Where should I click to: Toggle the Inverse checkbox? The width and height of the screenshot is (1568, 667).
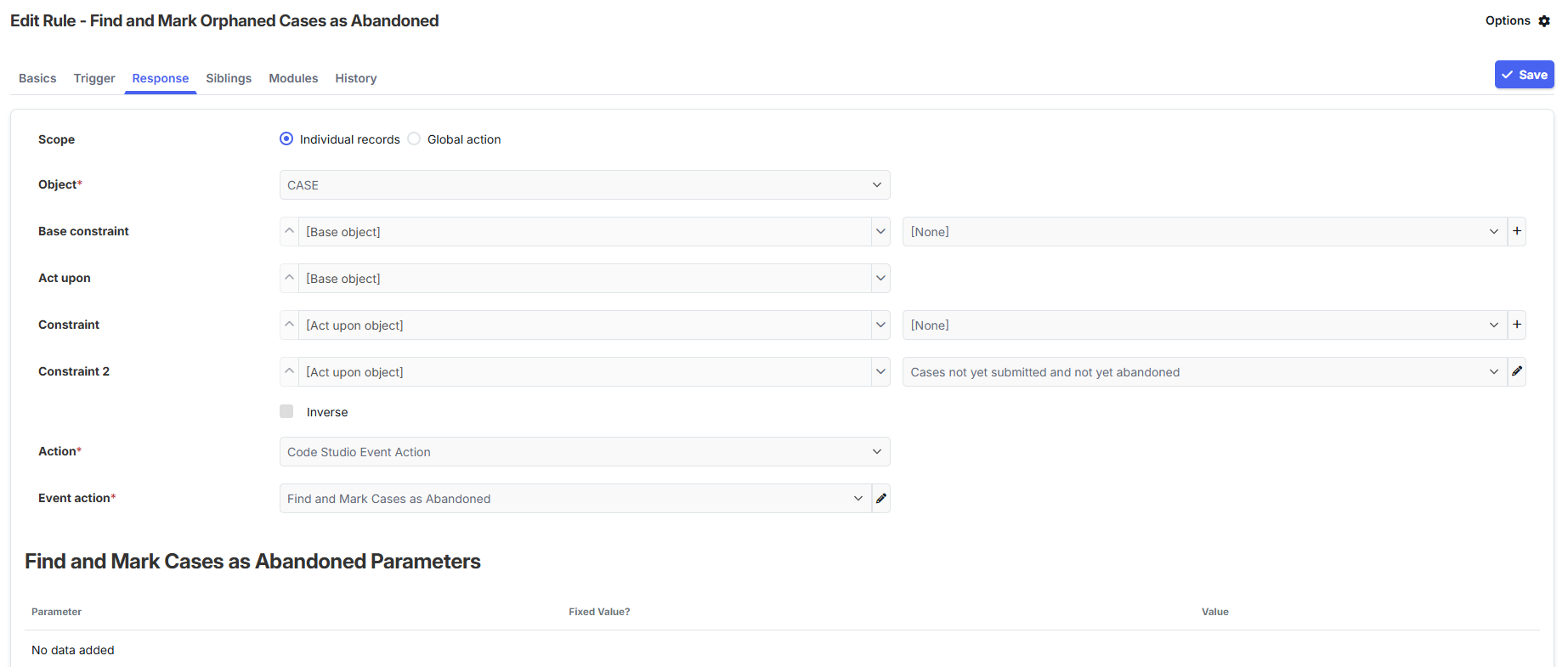(286, 412)
